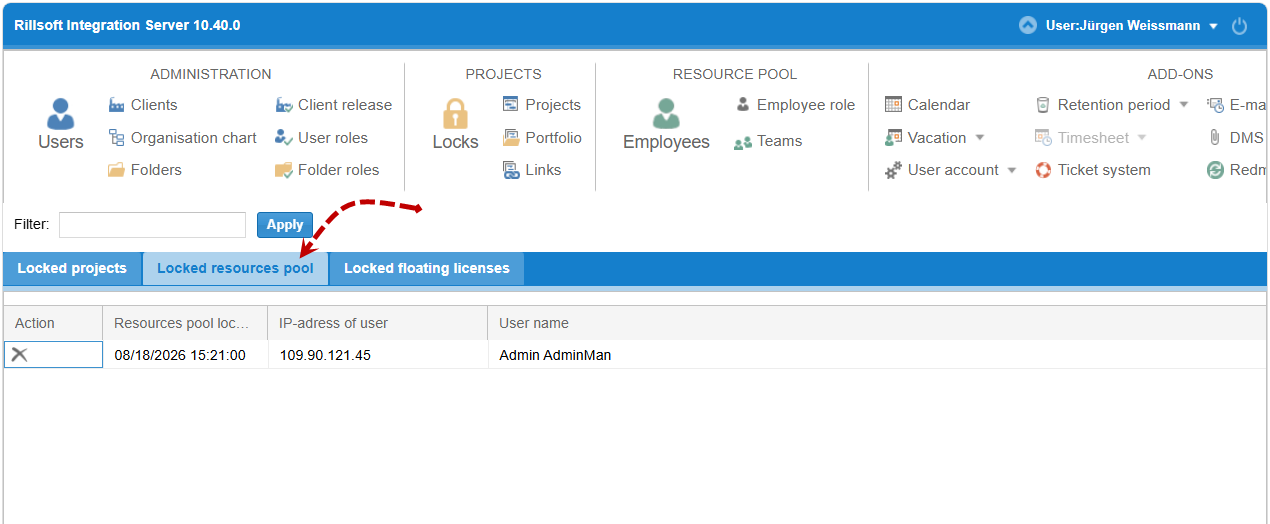The height and width of the screenshot is (524, 1270).
Task: Sort by IP-adress of user column
Action: [377, 323]
